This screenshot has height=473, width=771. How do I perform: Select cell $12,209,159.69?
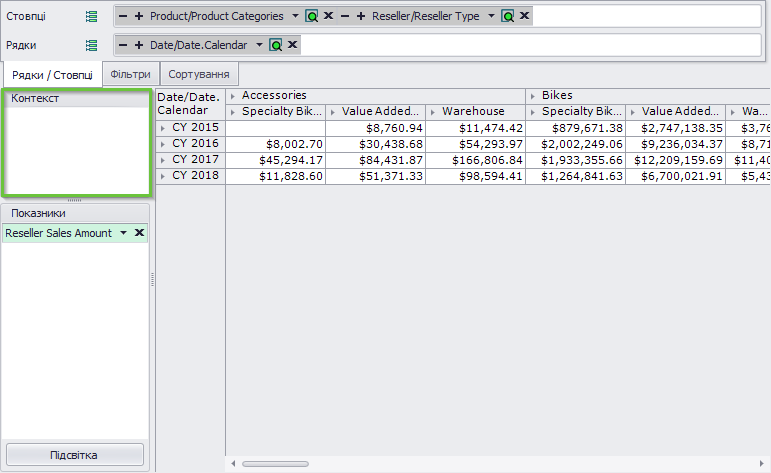[x=676, y=160]
